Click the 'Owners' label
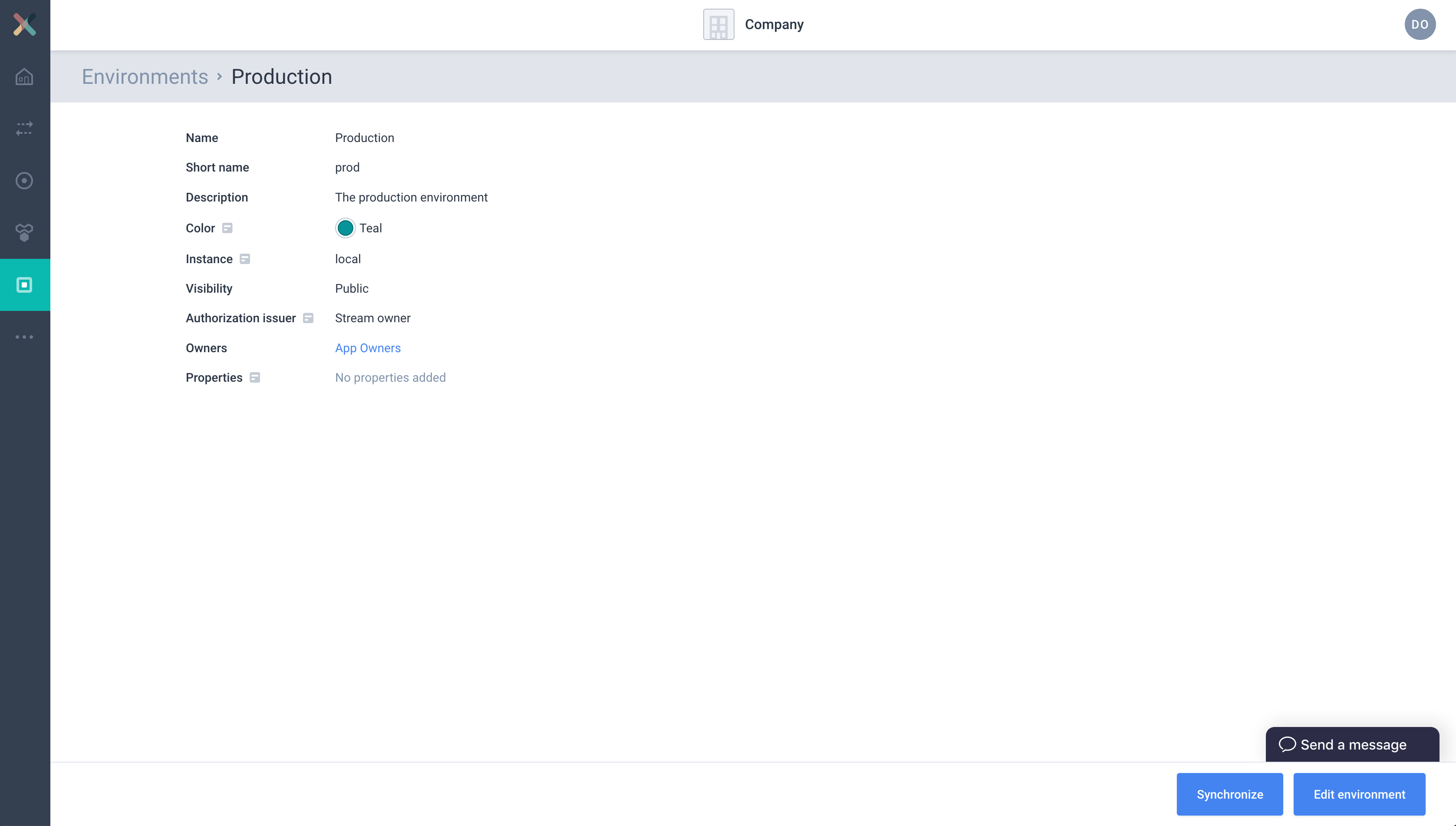1456x826 pixels. 206,348
